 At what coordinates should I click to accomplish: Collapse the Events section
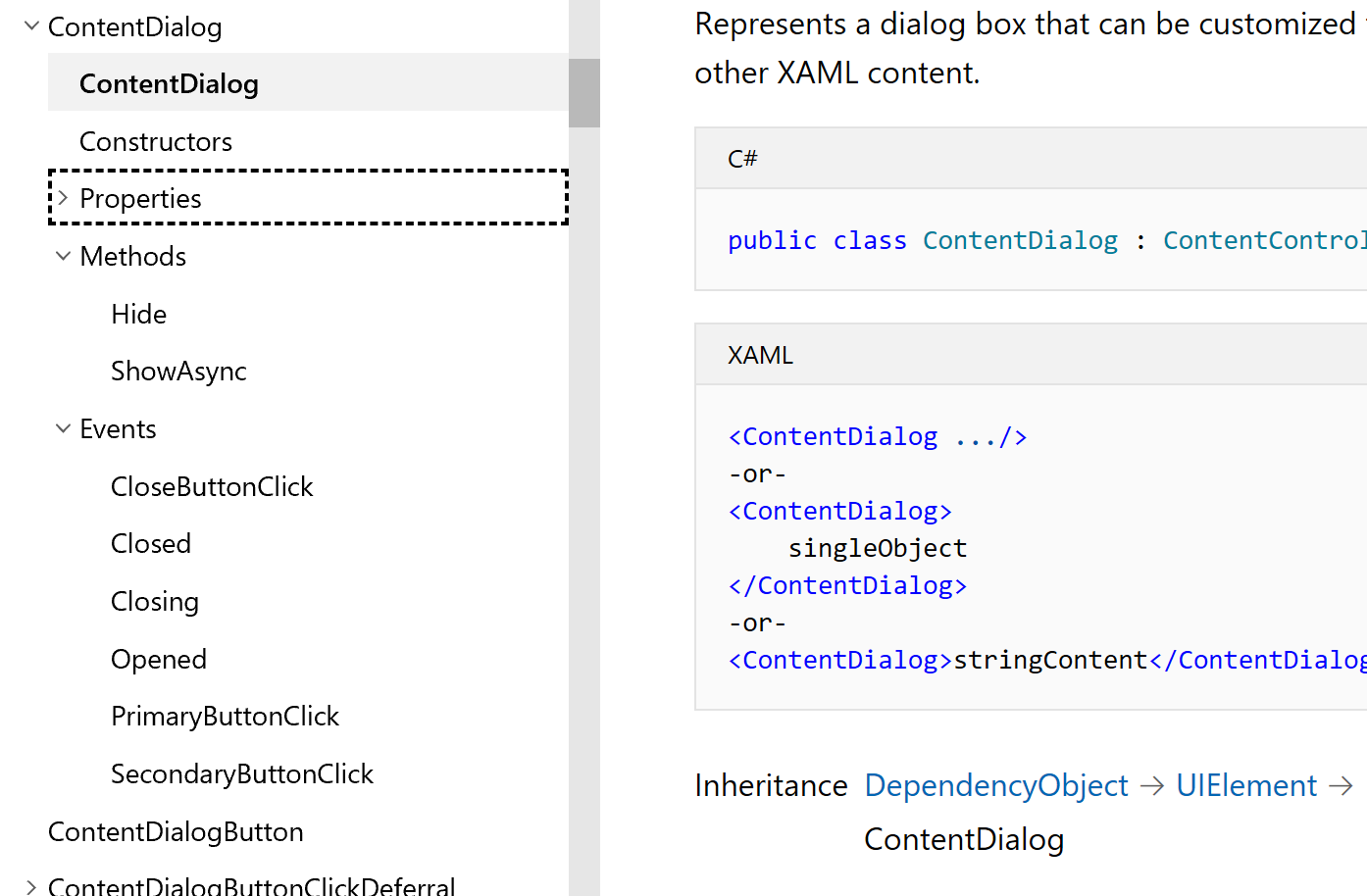(63, 428)
